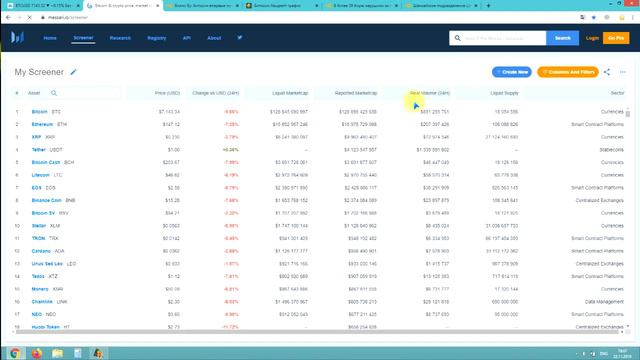The height and width of the screenshot is (360, 640).
Task: Open the Chainlink asset link
Action: 42,302
